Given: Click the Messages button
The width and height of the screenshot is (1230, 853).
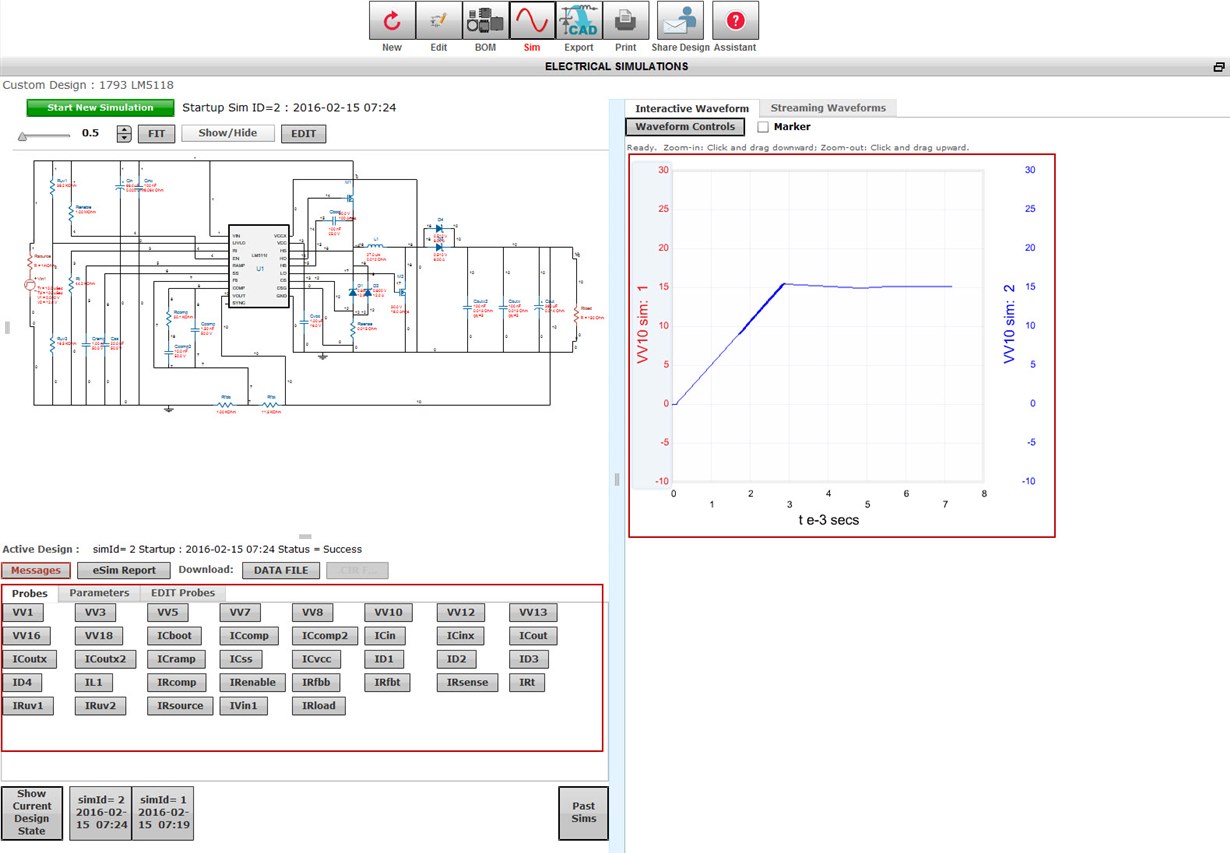Looking at the screenshot, I should (x=36, y=570).
